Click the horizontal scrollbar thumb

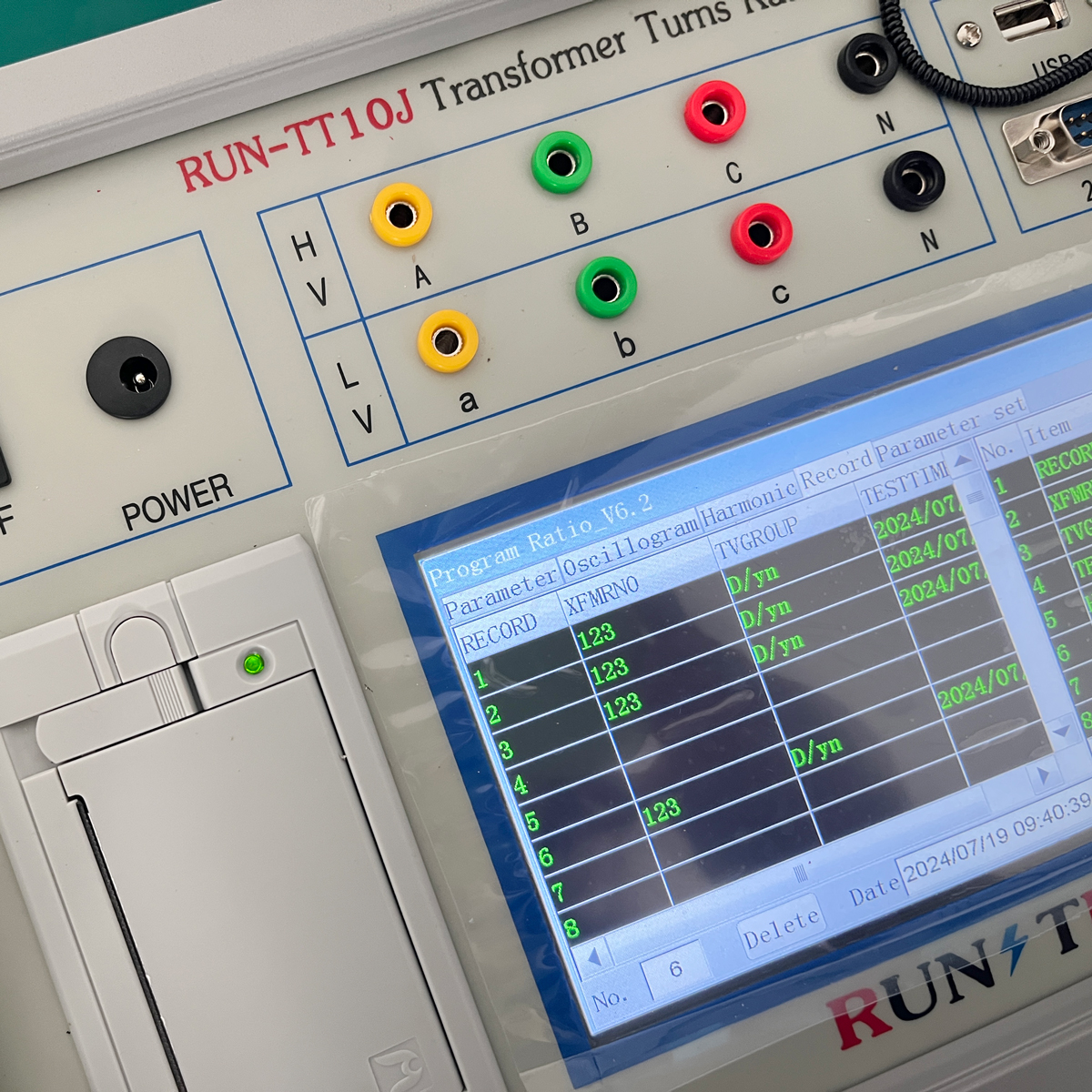[801, 874]
